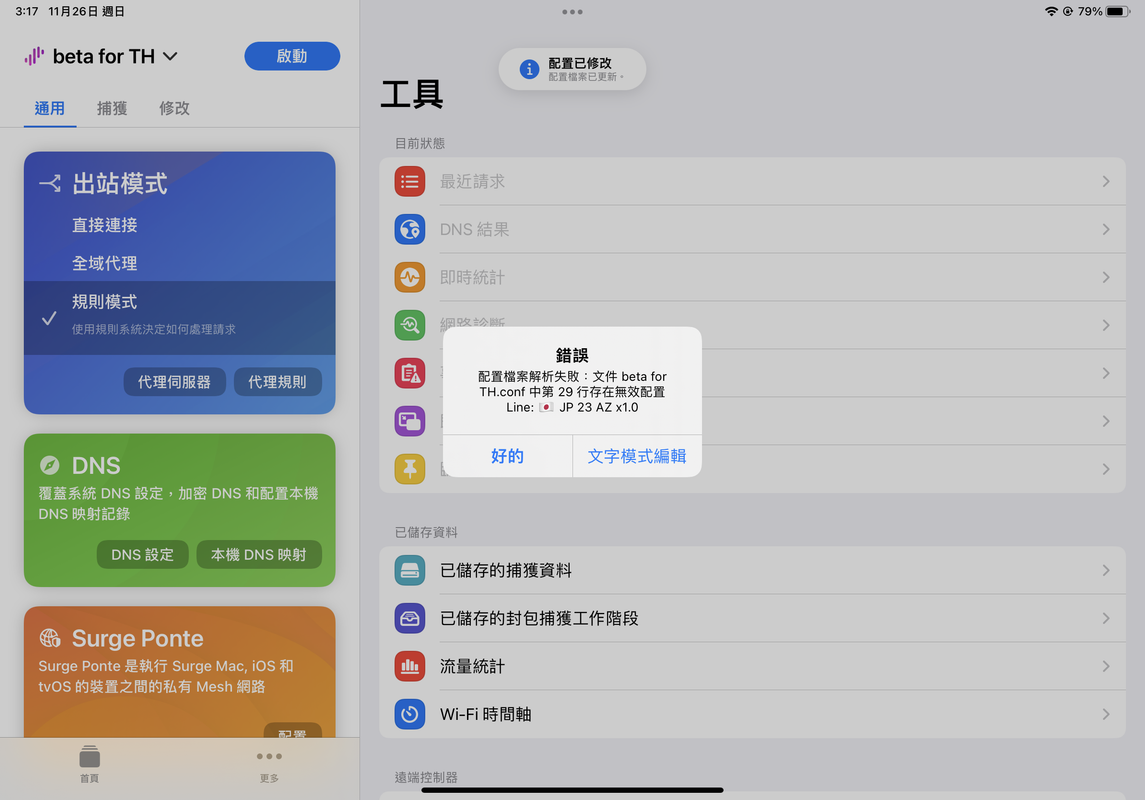
Task: Open the 最近請求 row
Action: (752, 181)
